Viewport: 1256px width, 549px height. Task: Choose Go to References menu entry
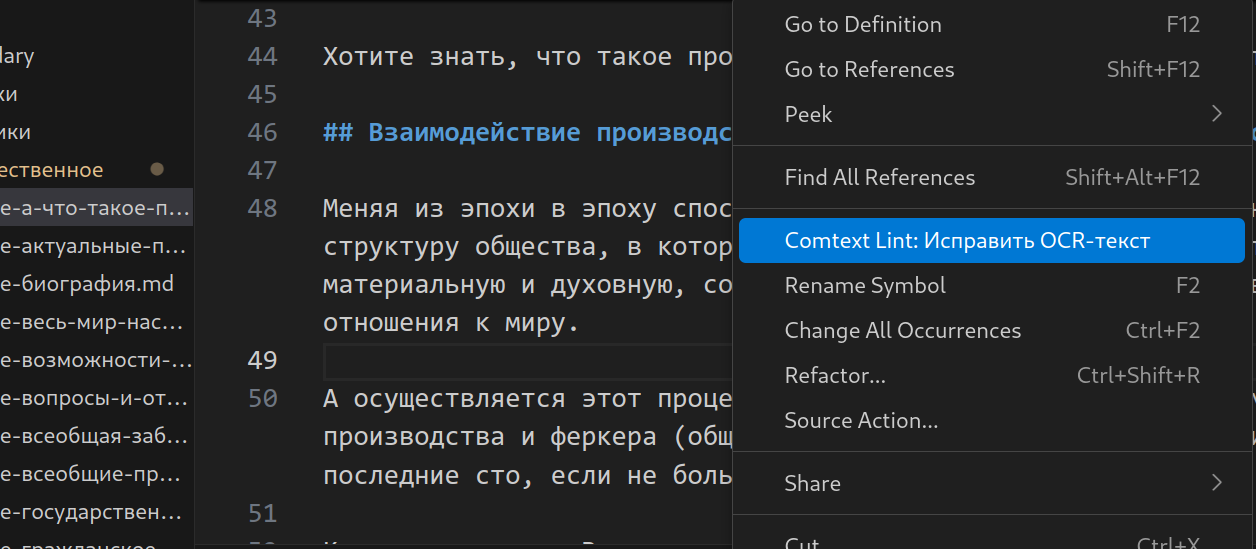click(x=869, y=70)
